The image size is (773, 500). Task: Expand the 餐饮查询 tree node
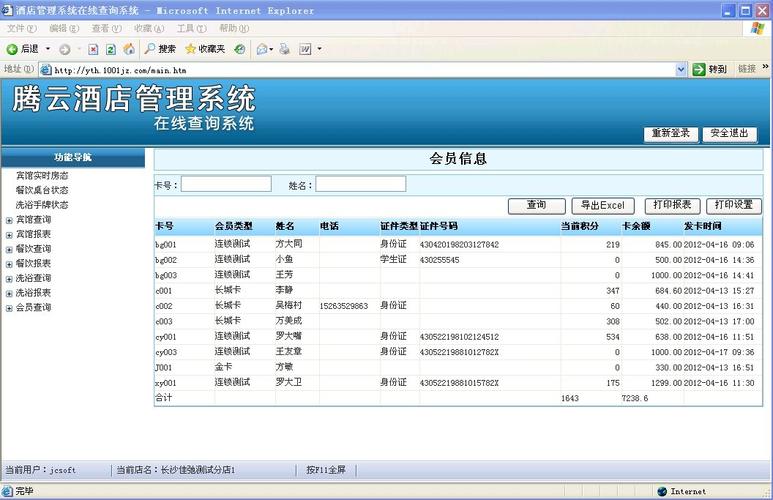[9, 250]
